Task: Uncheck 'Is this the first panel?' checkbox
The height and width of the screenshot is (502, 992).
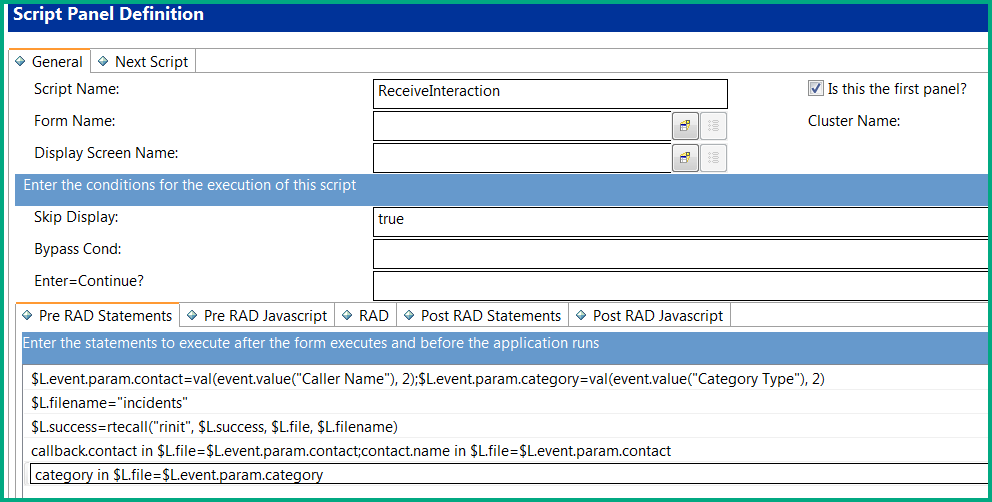Action: coord(815,89)
